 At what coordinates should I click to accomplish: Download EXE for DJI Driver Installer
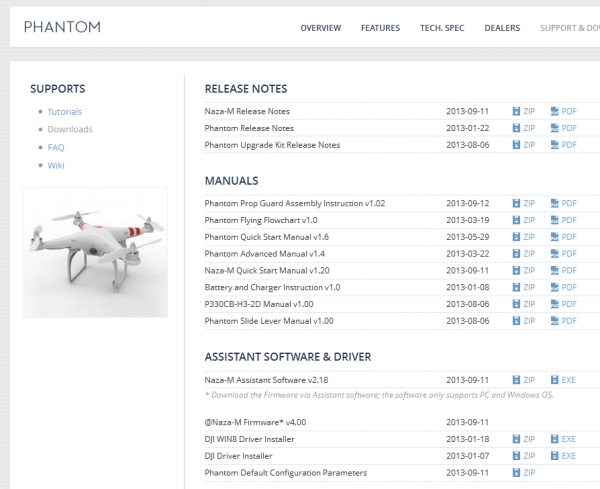pyautogui.click(x=563, y=456)
